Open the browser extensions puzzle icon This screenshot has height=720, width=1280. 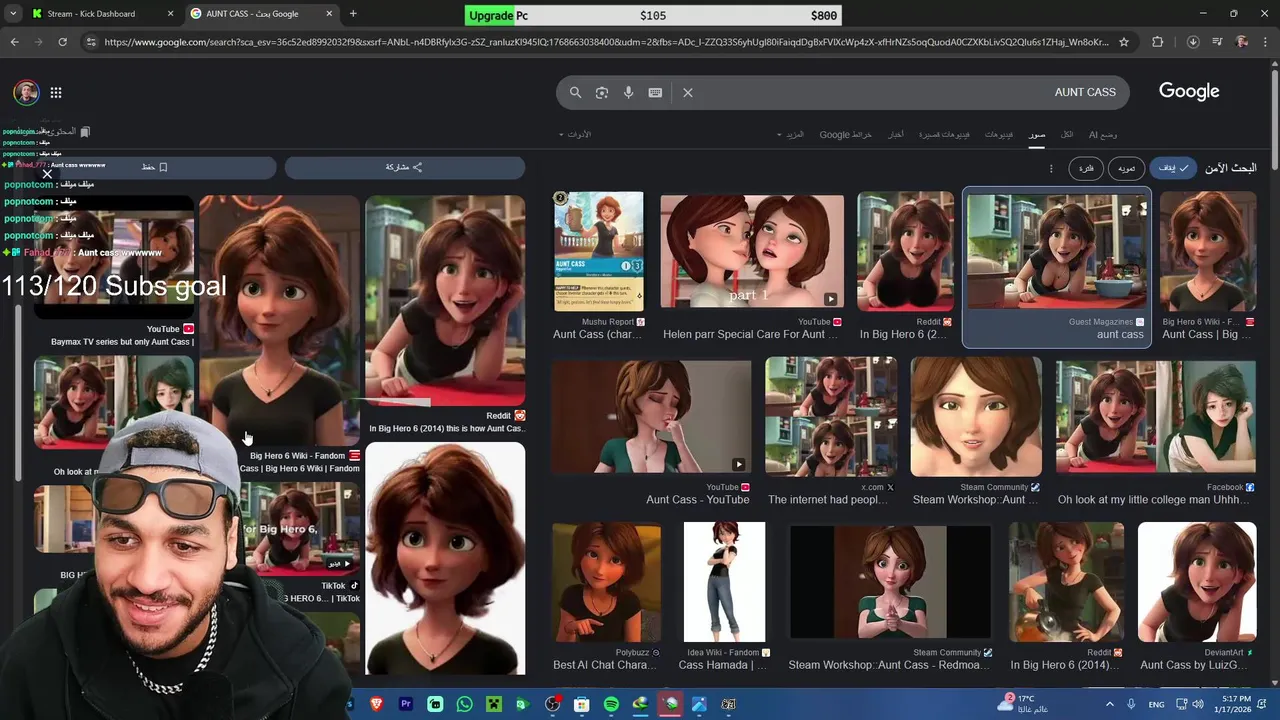tap(1158, 42)
